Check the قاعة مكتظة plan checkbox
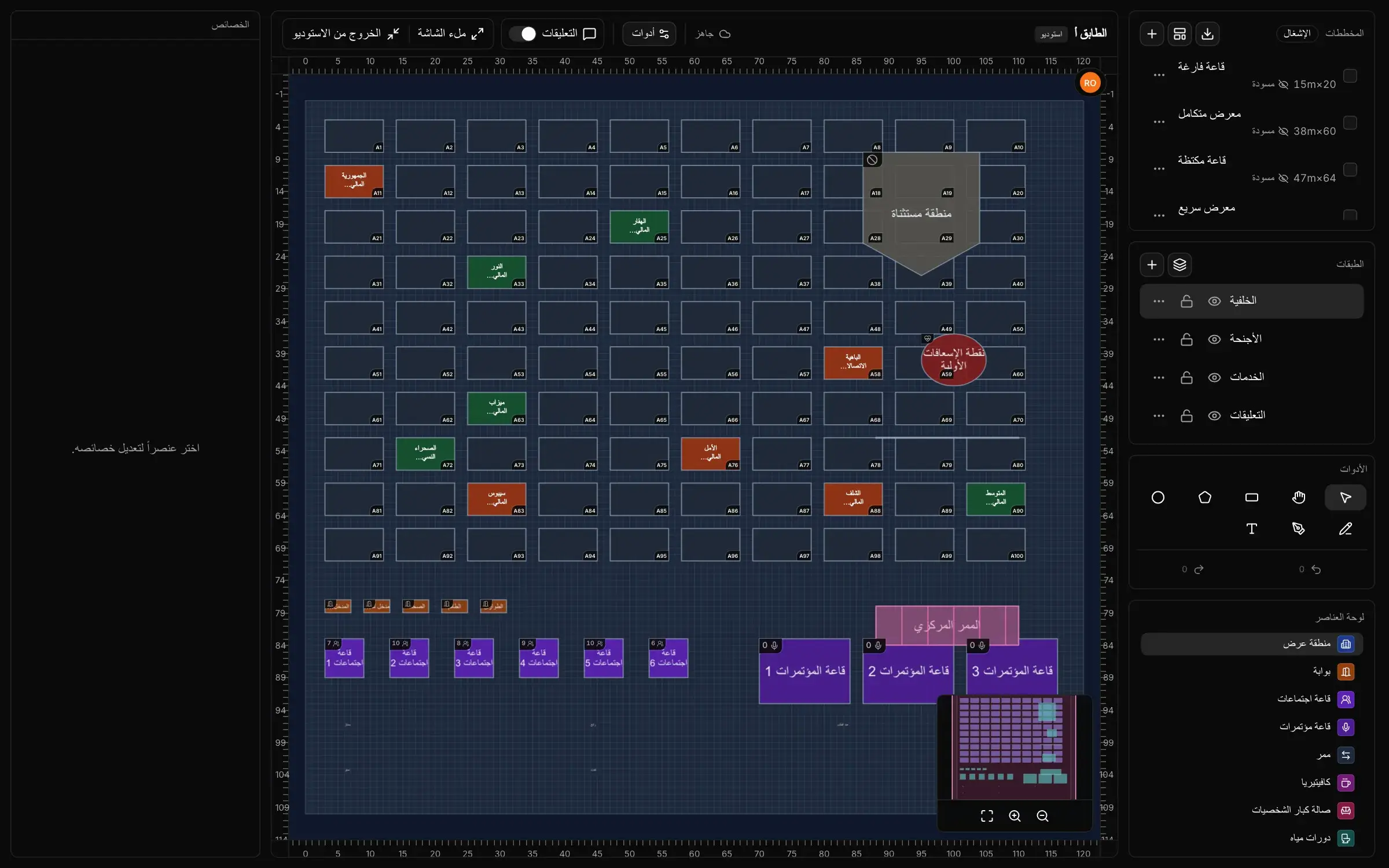The height and width of the screenshot is (868, 1389). pos(1350,170)
